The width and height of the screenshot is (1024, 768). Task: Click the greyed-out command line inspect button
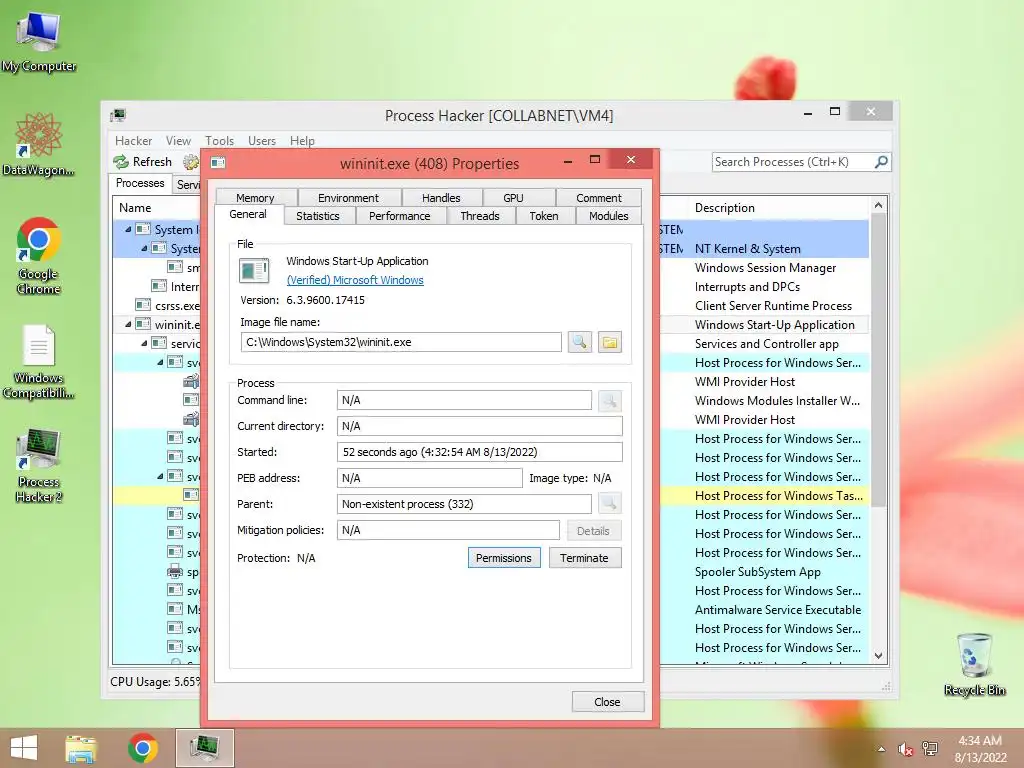pos(609,400)
